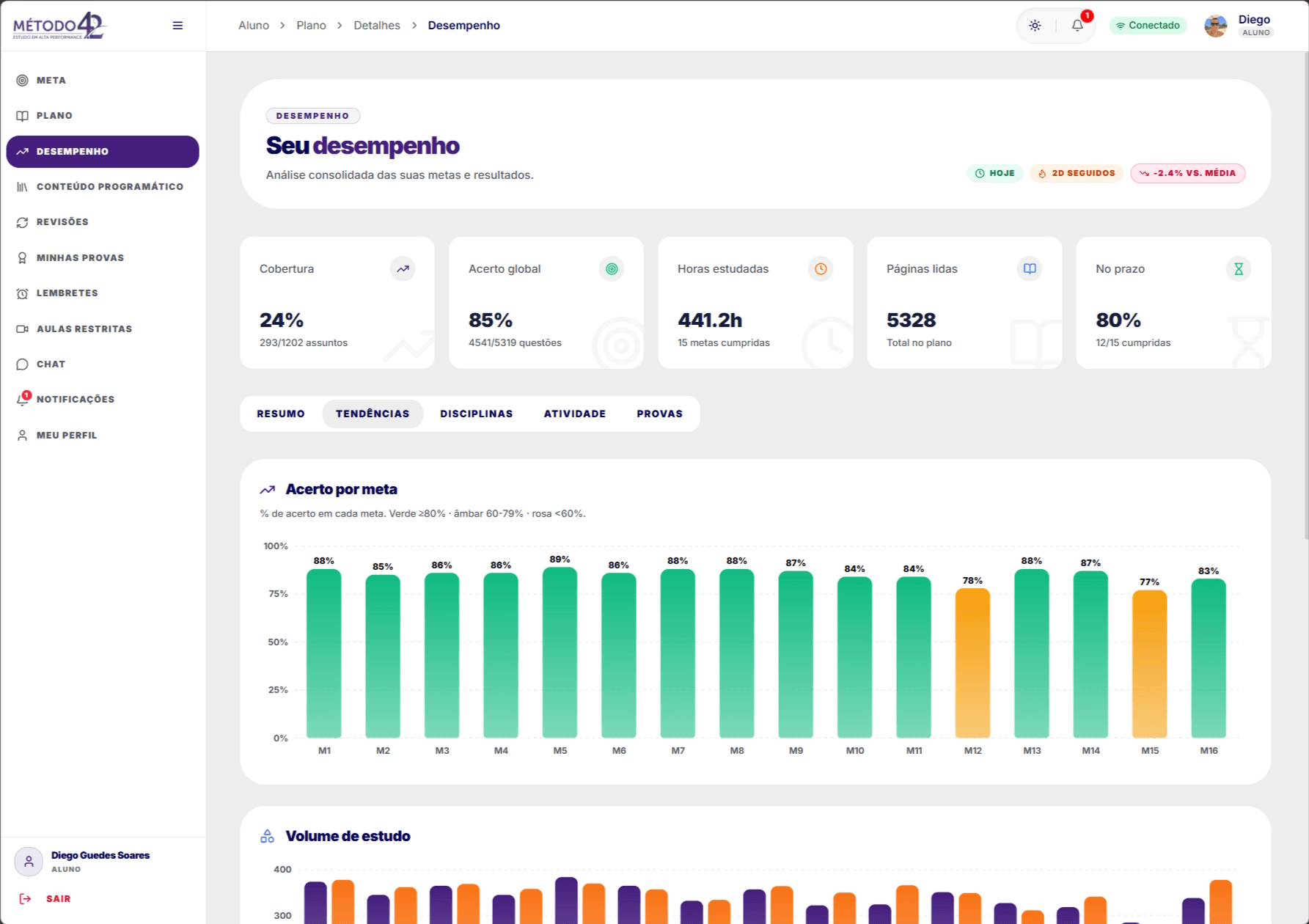Click the Hoje filter chip
The image size is (1309, 924).
(x=995, y=174)
